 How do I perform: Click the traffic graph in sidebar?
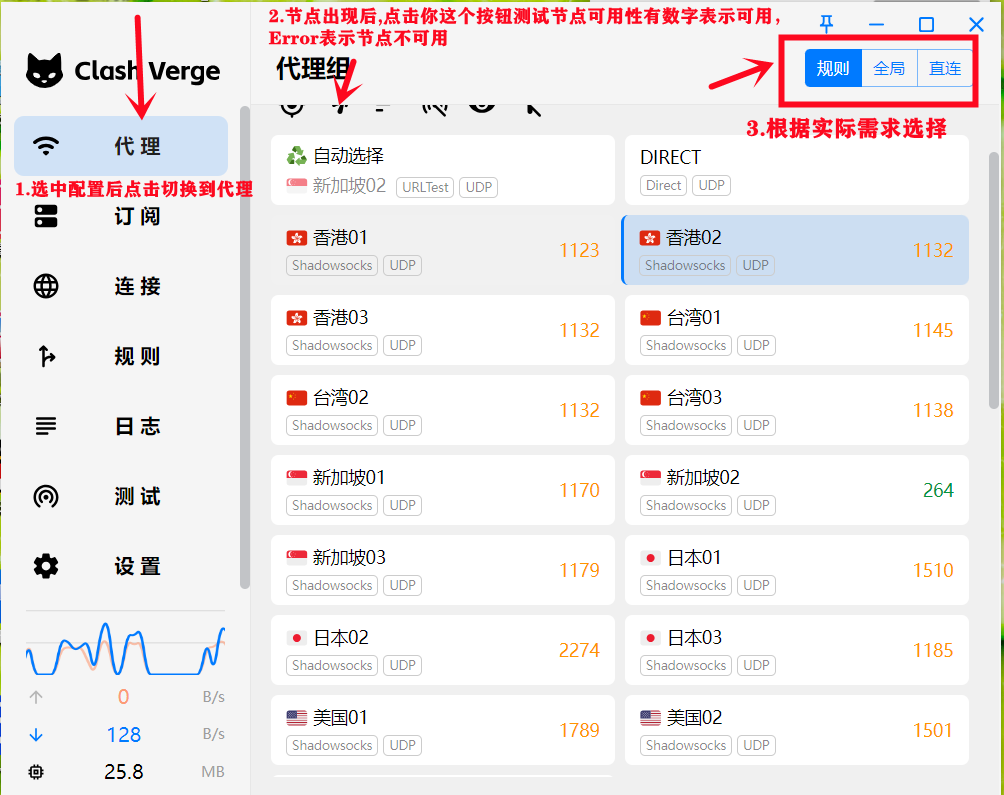[x=125, y=647]
